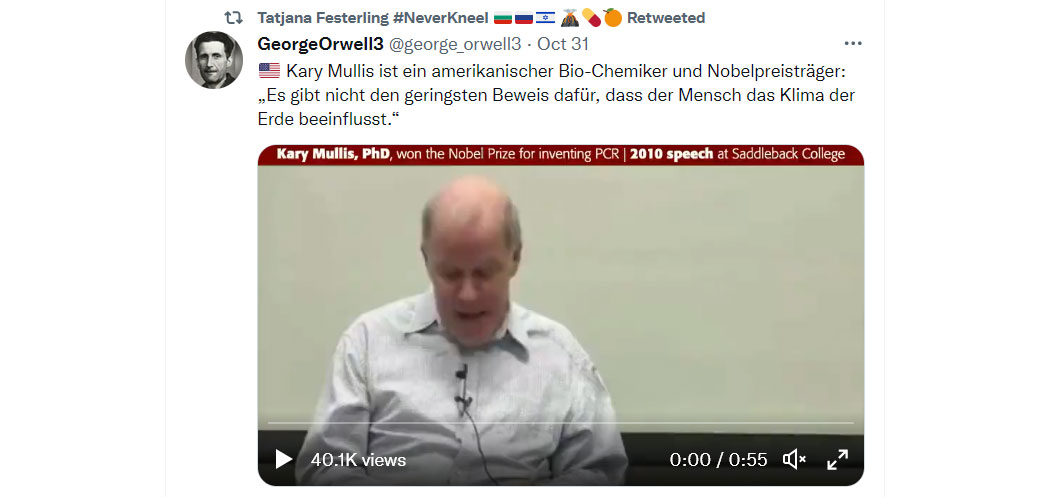Image resolution: width=1050 pixels, height=497 pixels.
Task: Click the word Retweeted in the header
Action: 666,18
